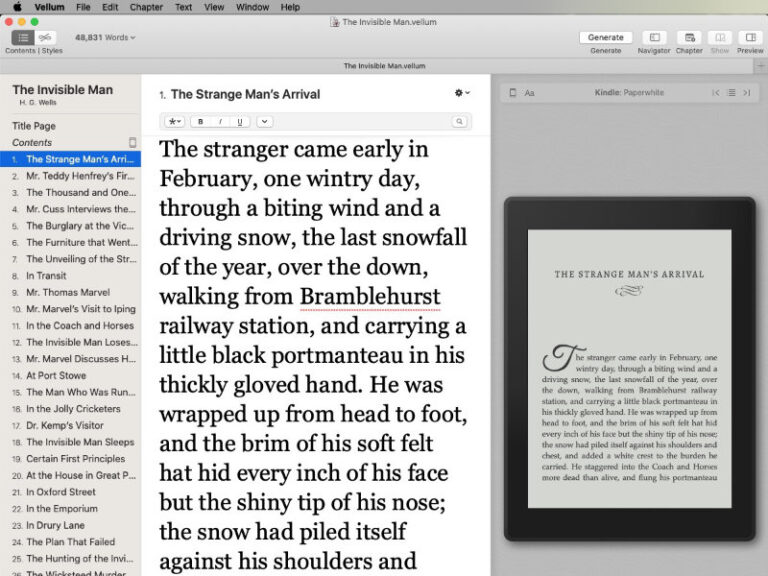Apply underline formatting
This screenshot has height=576, width=768.
[240, 121]
